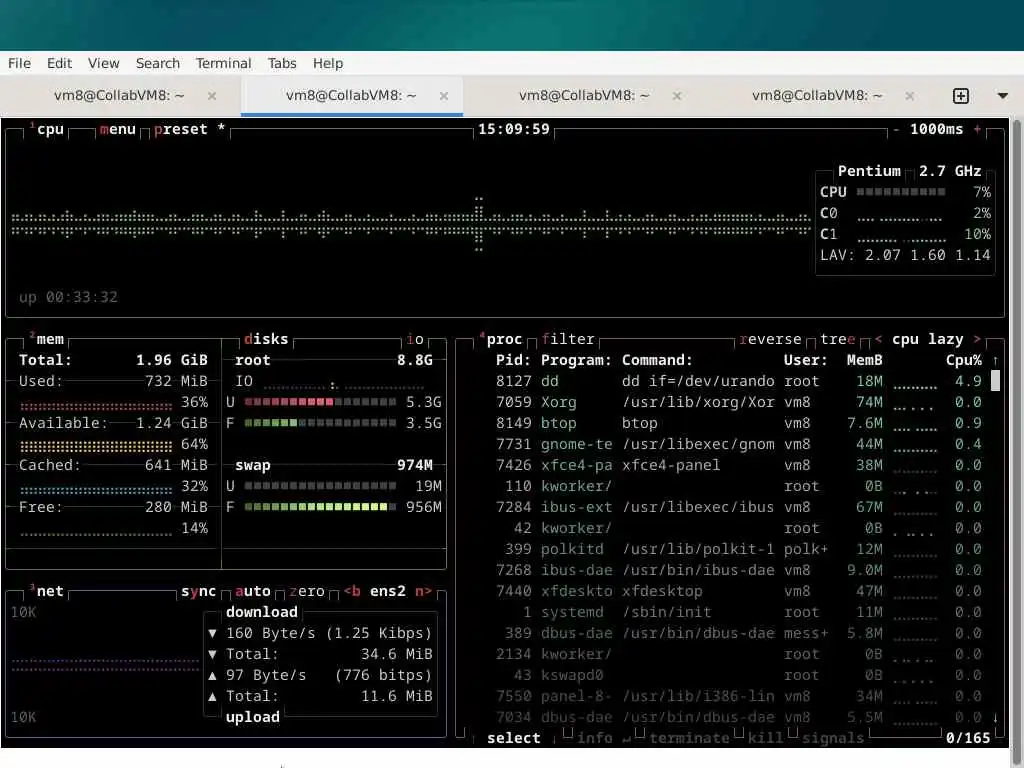Switch sort column left with < arrow
1024x768 pixels.
tap(878, 339)
